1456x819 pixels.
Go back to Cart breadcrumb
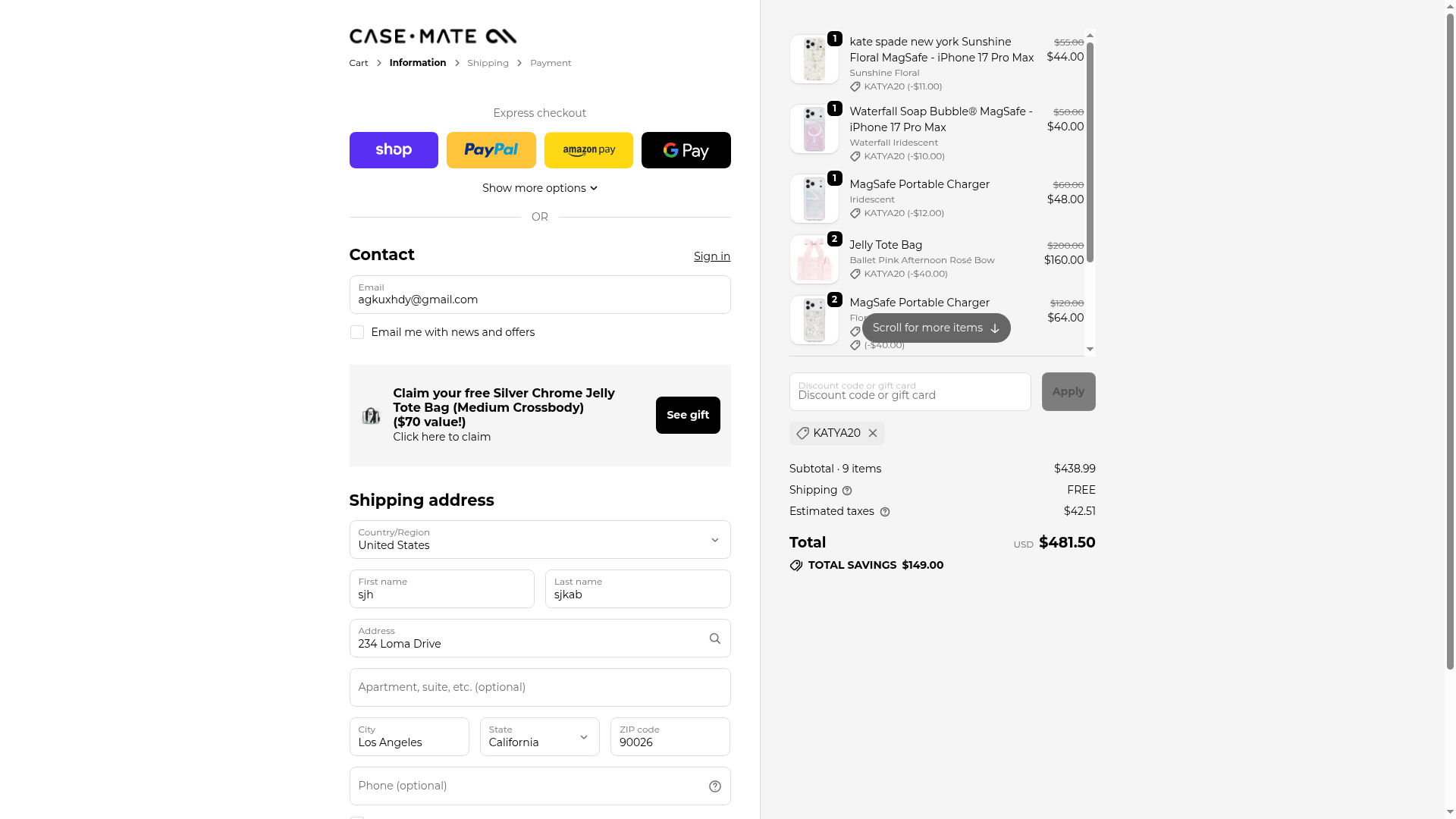coord(358,63)
